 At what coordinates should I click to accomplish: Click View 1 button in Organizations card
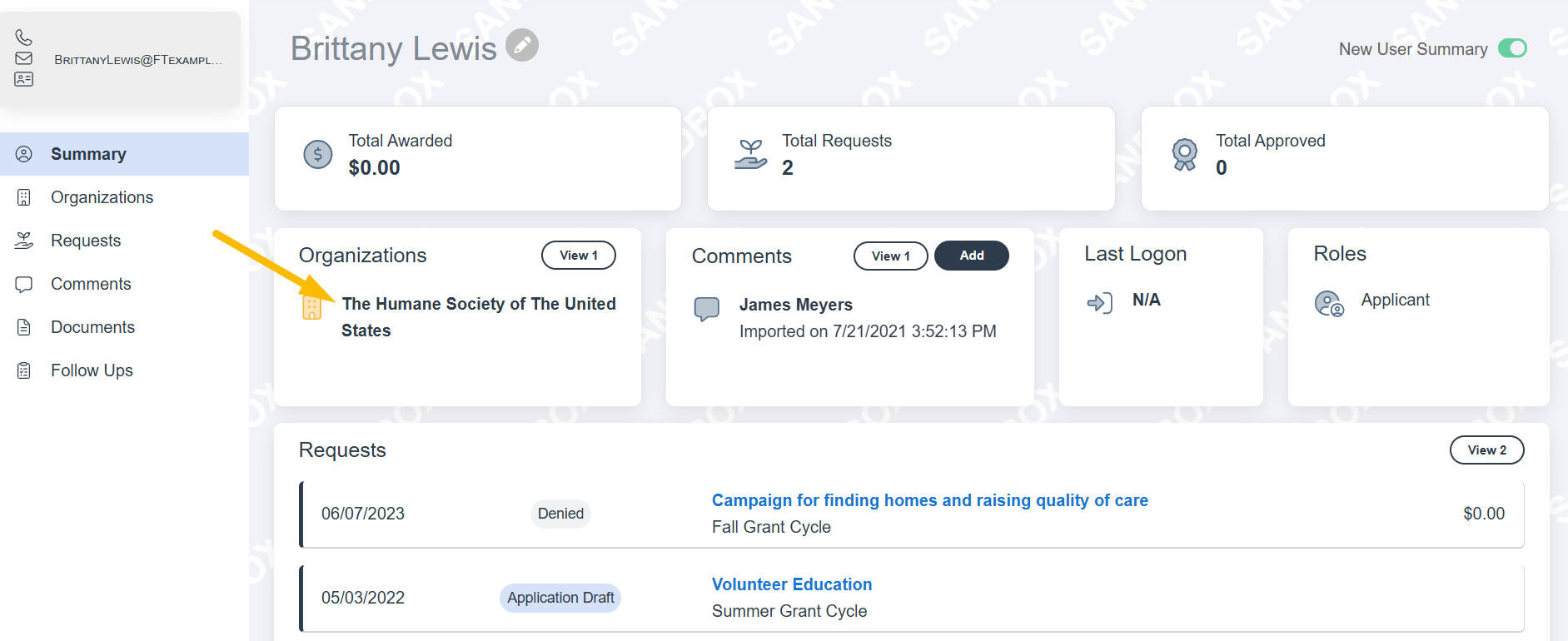(x=579, y=256)
